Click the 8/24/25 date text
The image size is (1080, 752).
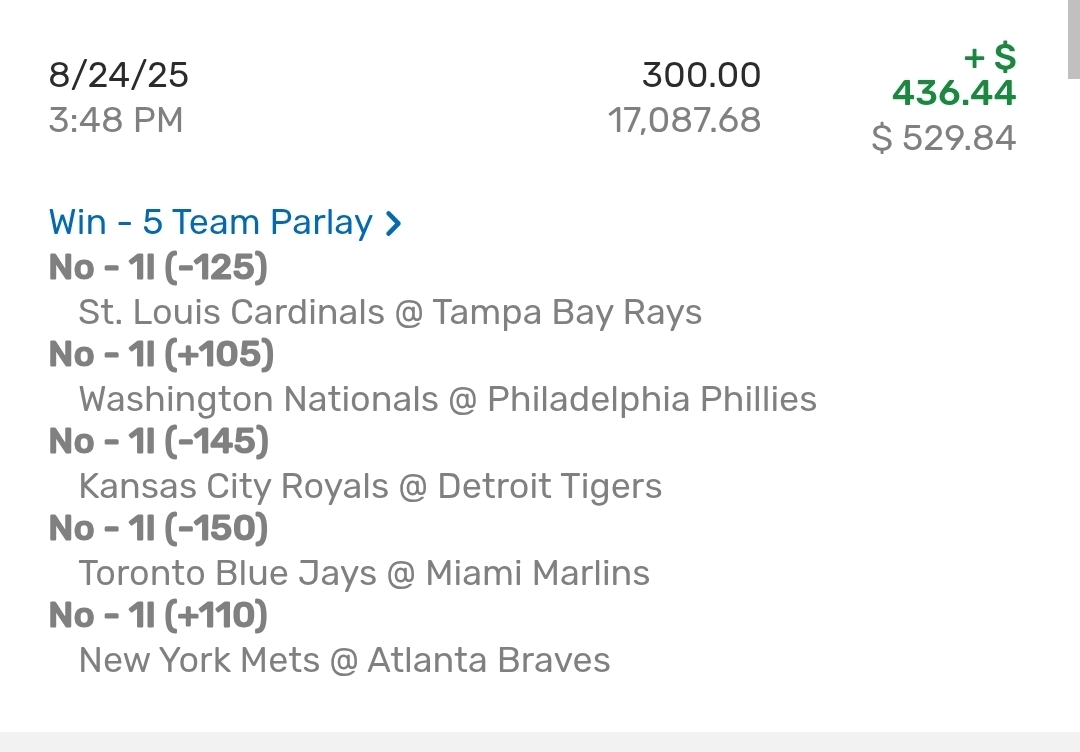pyautogui.click(x=118, y=75)
